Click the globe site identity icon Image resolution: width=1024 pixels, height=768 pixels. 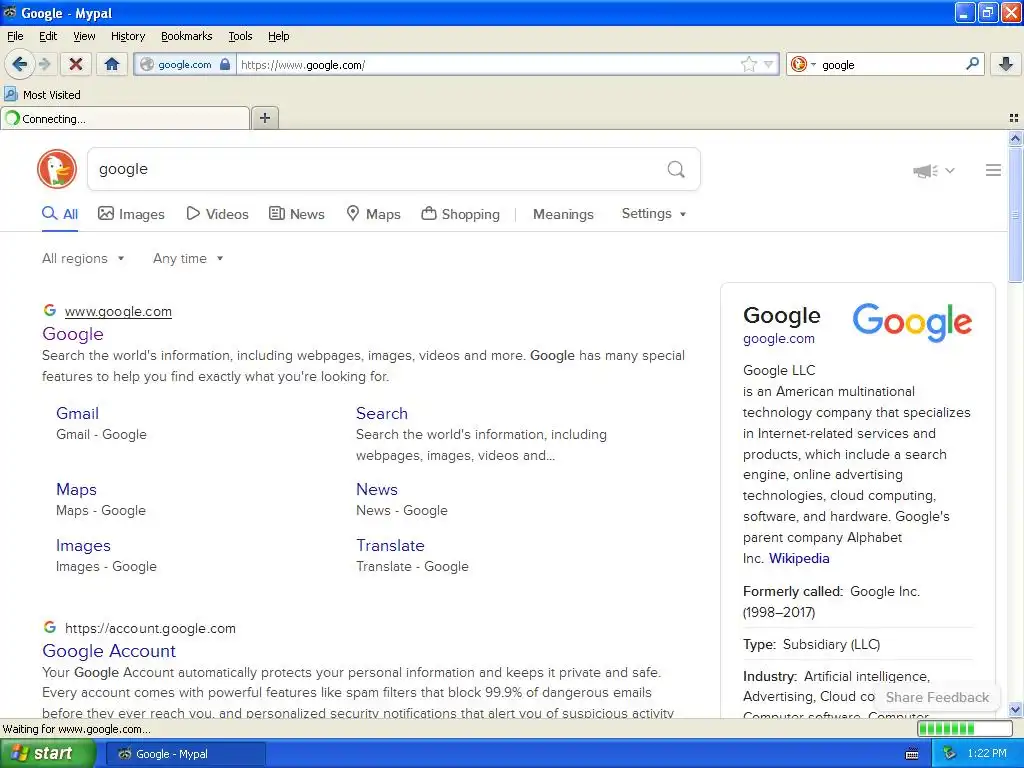(147, 64)
